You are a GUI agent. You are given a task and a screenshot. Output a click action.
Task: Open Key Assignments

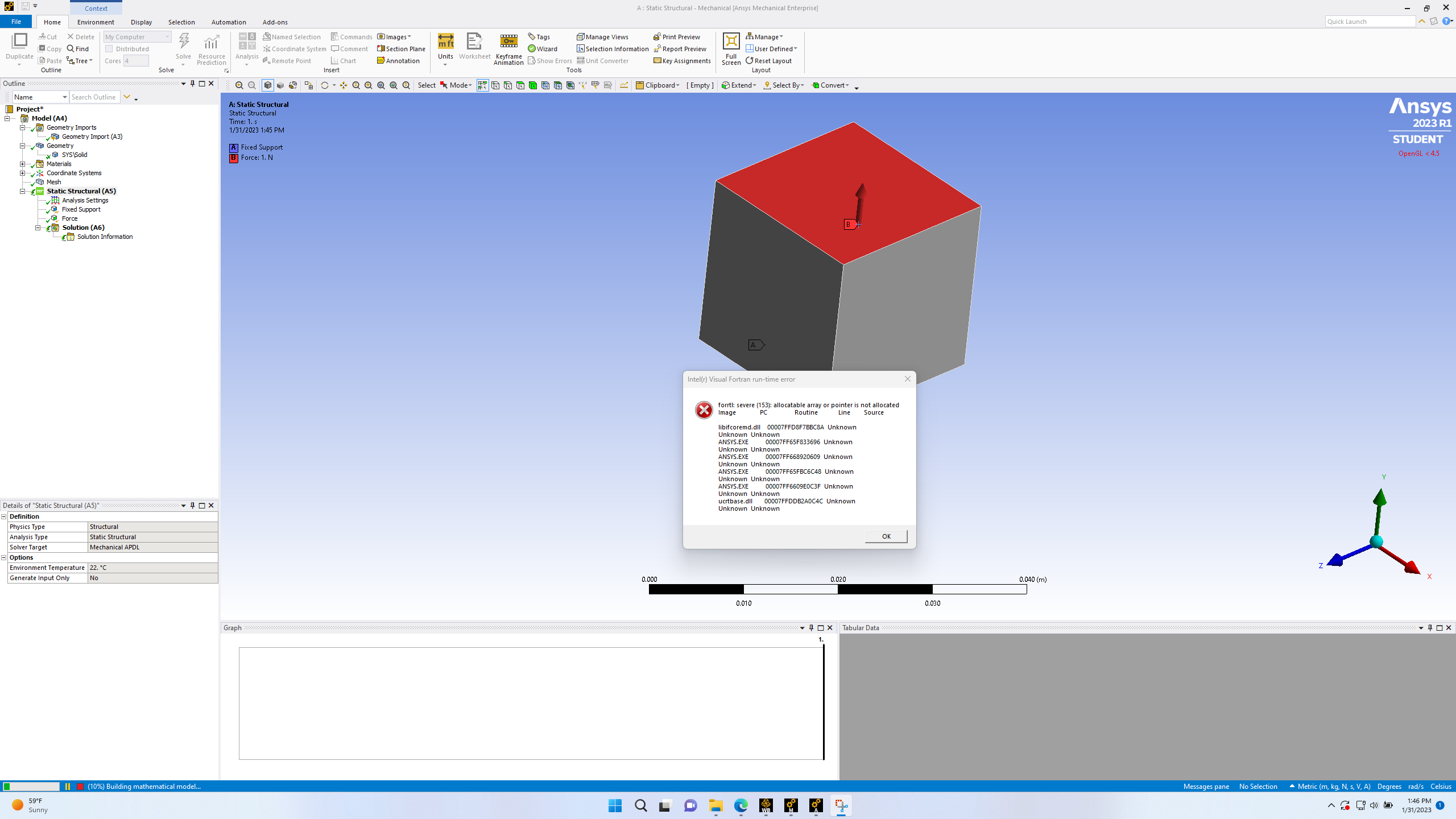682,61
